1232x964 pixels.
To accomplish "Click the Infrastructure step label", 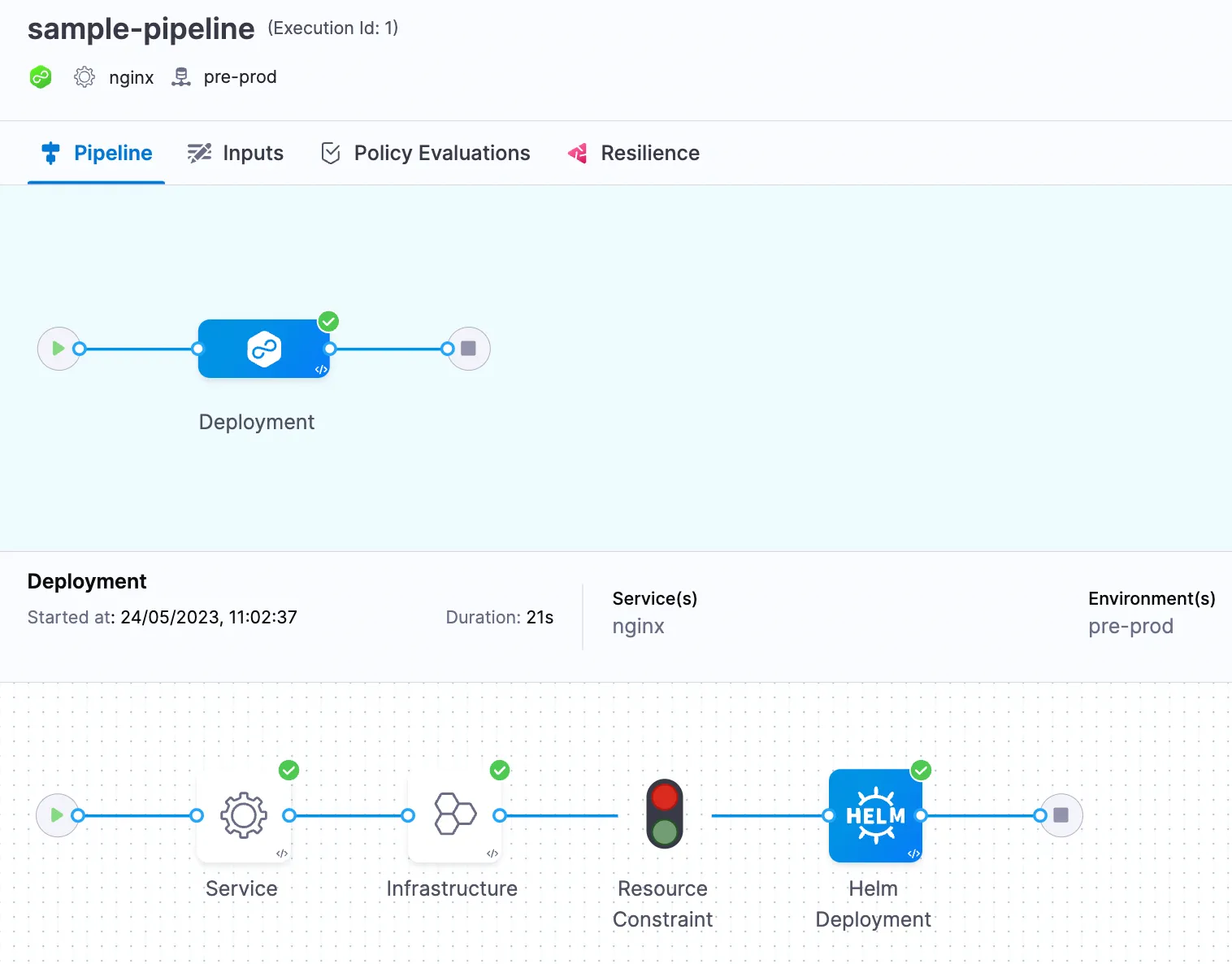I will tap(452, 888).
